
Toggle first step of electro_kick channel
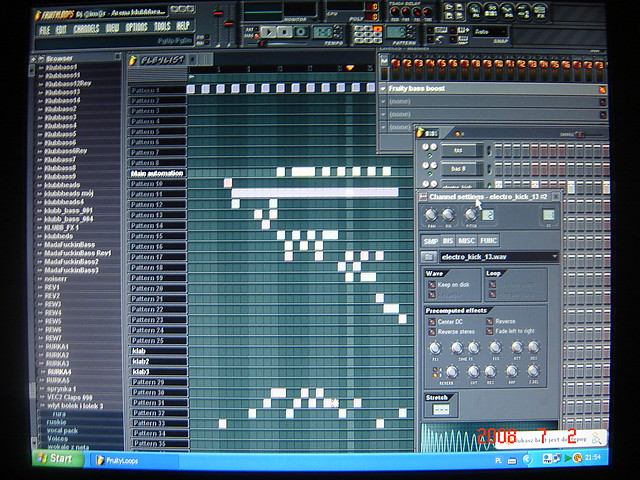(498, 185)
